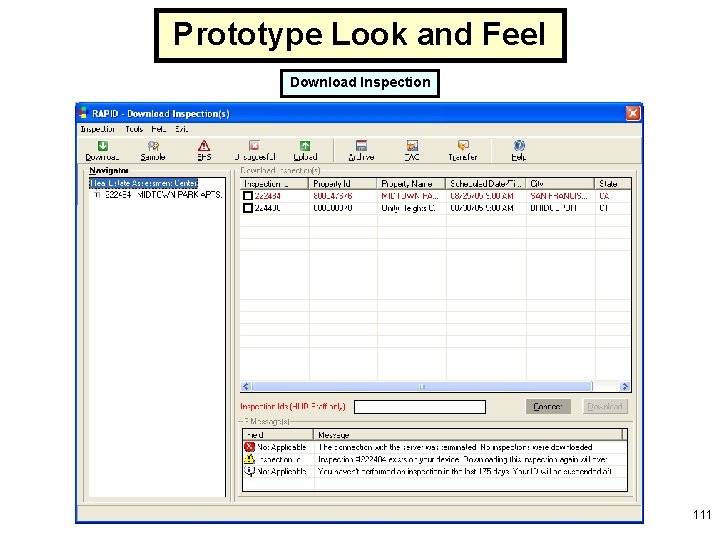720x540 pixels.
Task: Click the Unsuccessful toolbar icon
Action: 254,146
